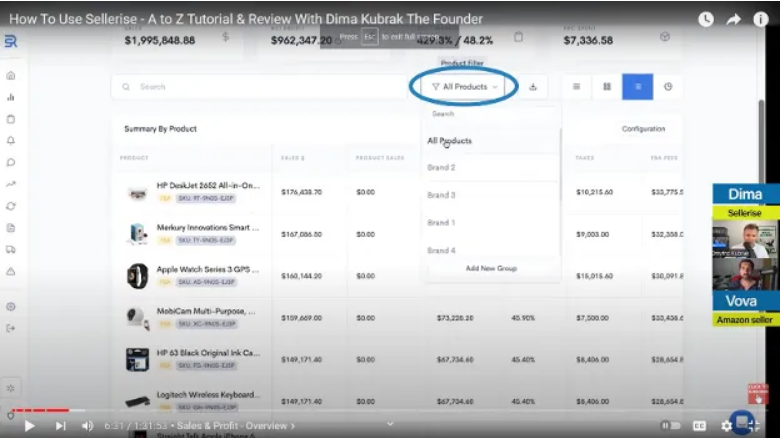Expand the Sales & Profit chapter chevron
This screenshot has height=438, width=780.
click(x=292, y=426)
